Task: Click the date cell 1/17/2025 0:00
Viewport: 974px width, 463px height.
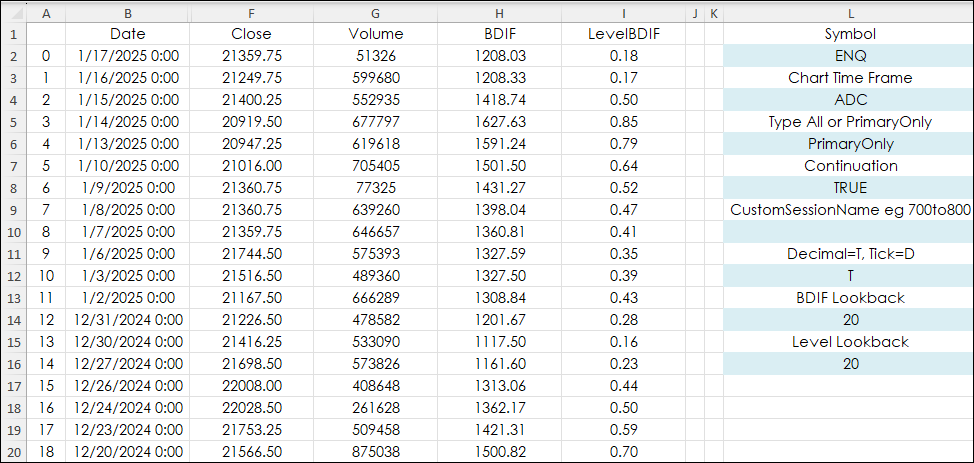Action: [127, 55]
